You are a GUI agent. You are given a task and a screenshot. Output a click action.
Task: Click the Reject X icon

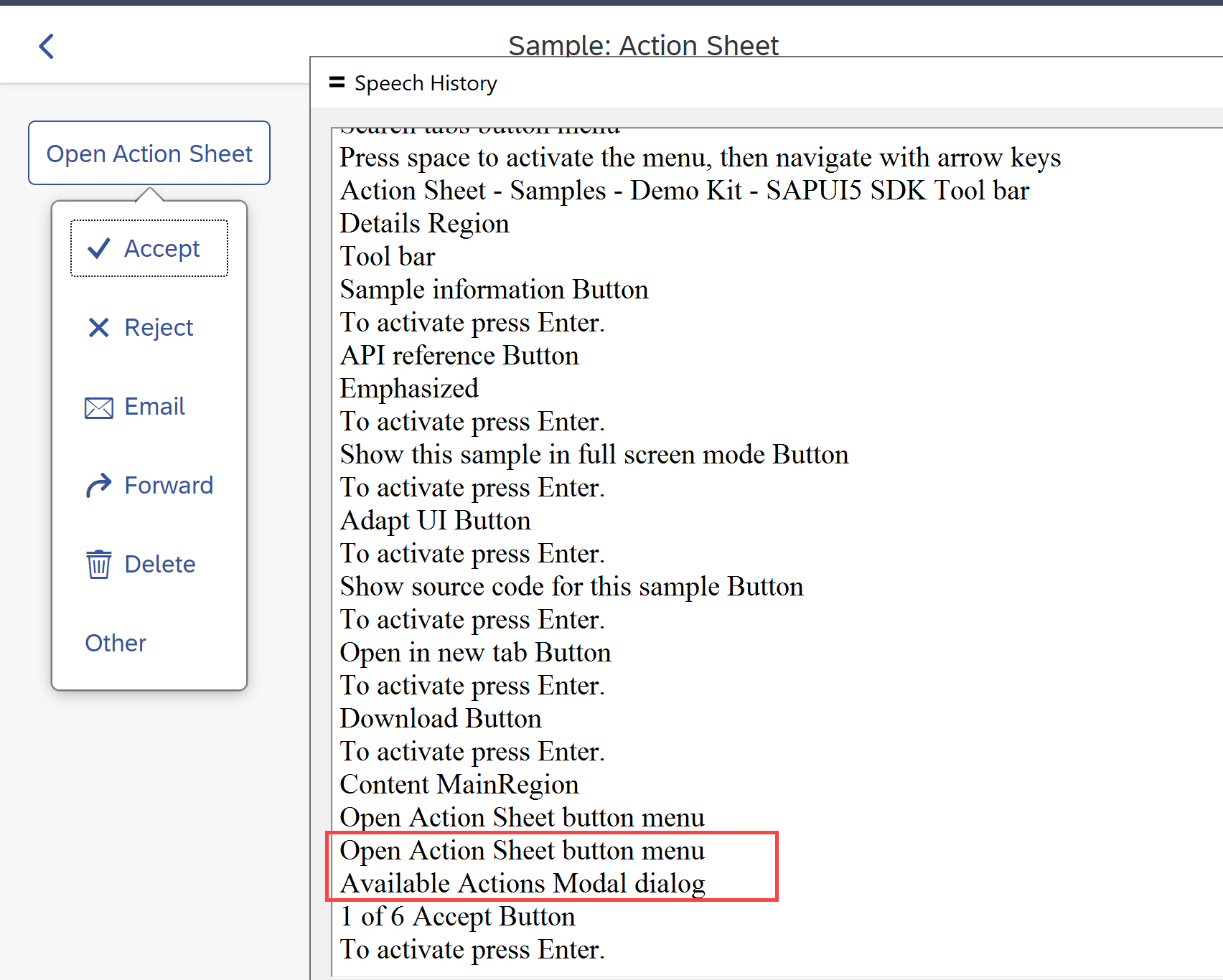click(98, 327)
